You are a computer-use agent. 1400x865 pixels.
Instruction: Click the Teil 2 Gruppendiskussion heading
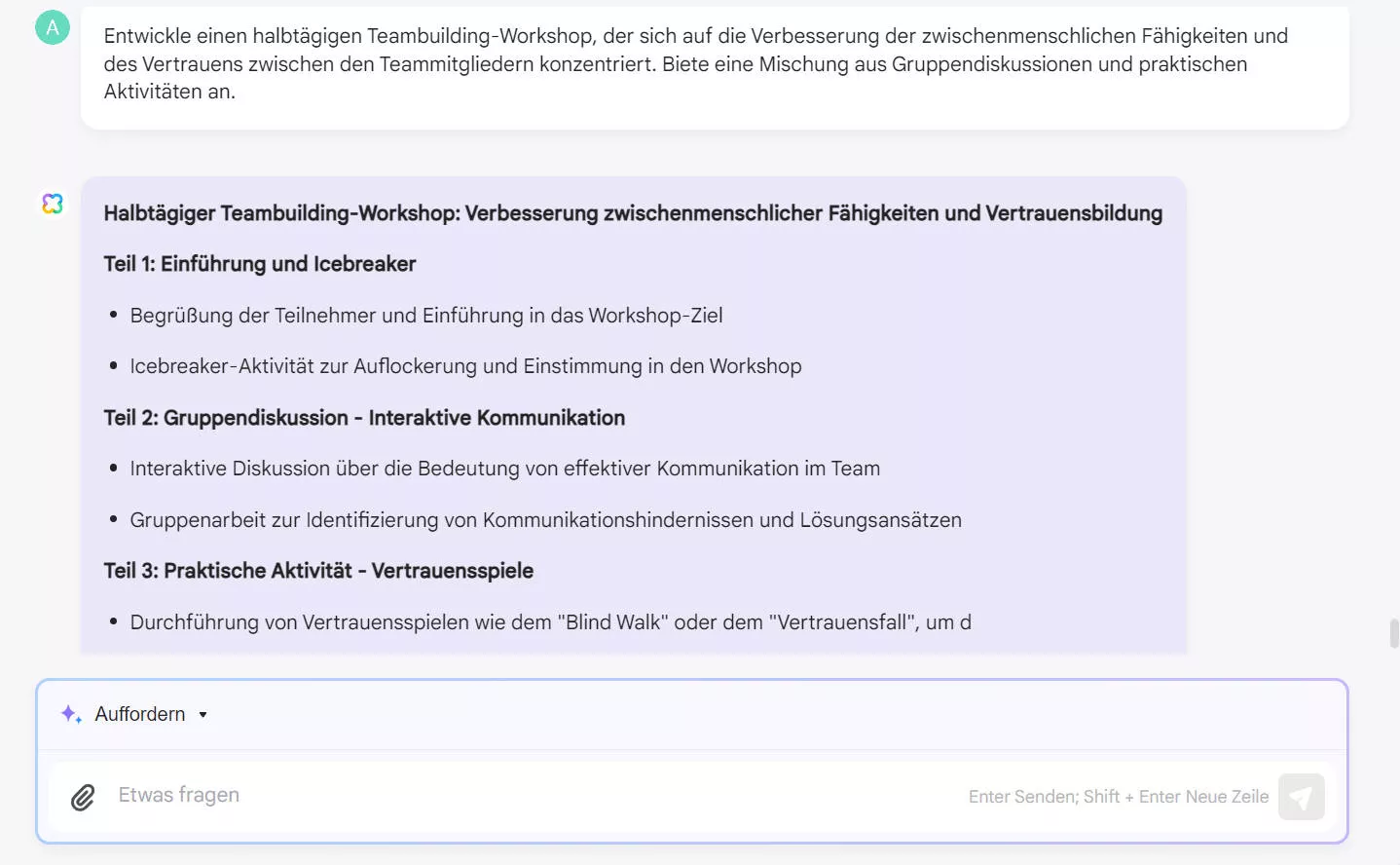(364, 417)
